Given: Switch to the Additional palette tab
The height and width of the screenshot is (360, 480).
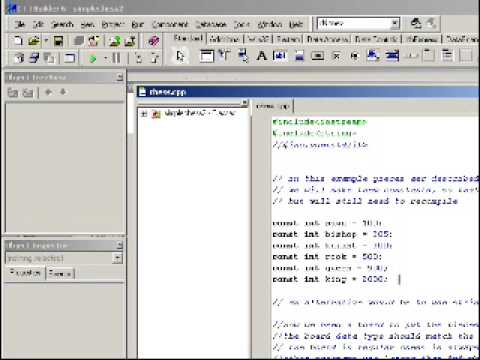Looking at the screenshot, I should coord(225,39).
